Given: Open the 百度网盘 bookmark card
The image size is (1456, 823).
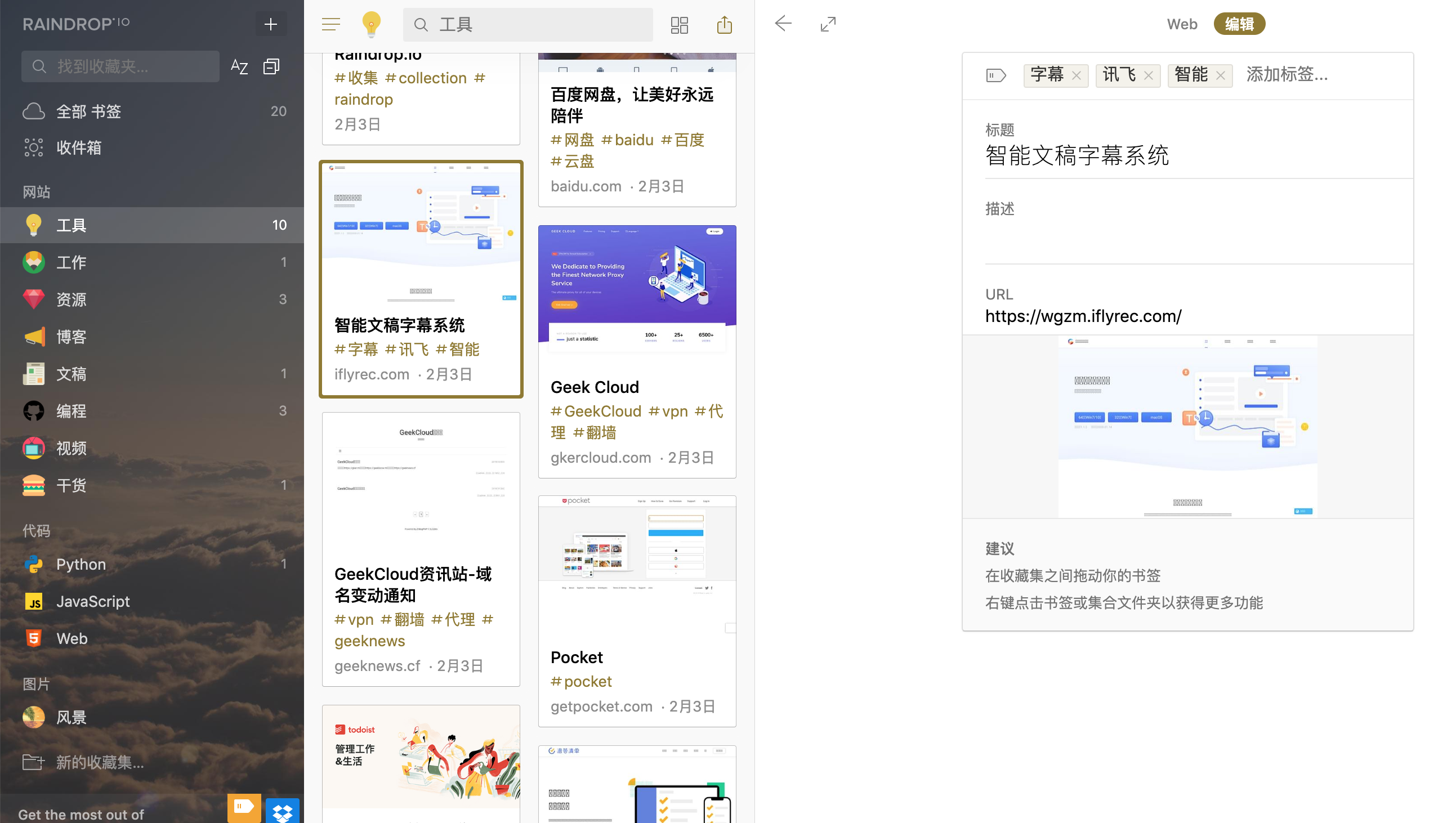Looking at the screenshot, I should [x=637, y=130].
